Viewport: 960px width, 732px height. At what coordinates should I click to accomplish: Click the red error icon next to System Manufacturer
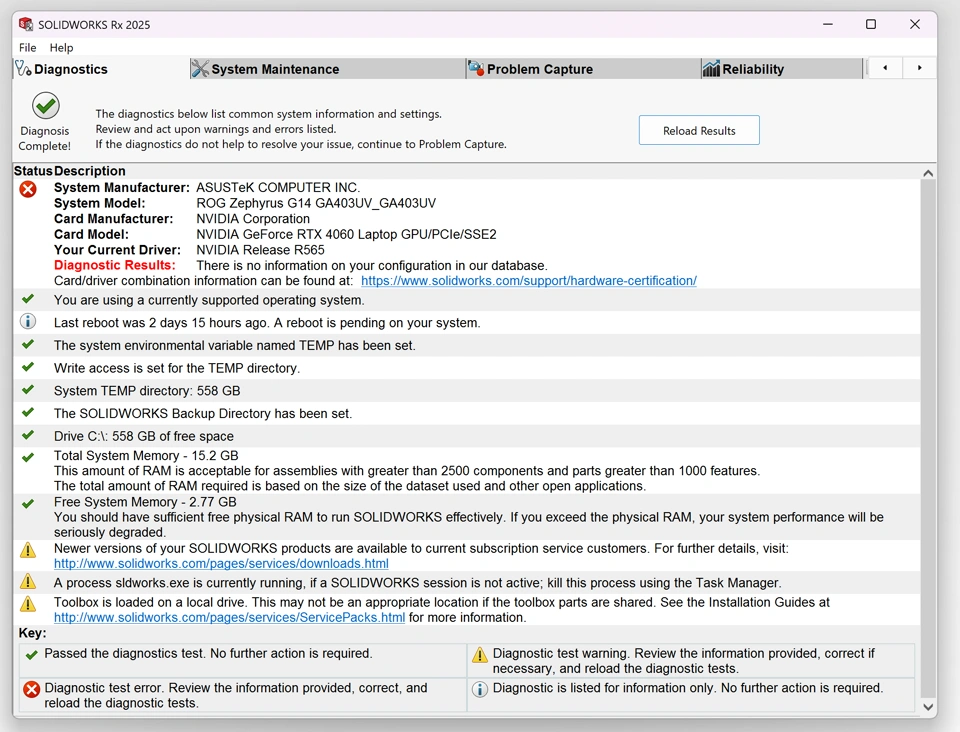(28, 189)
